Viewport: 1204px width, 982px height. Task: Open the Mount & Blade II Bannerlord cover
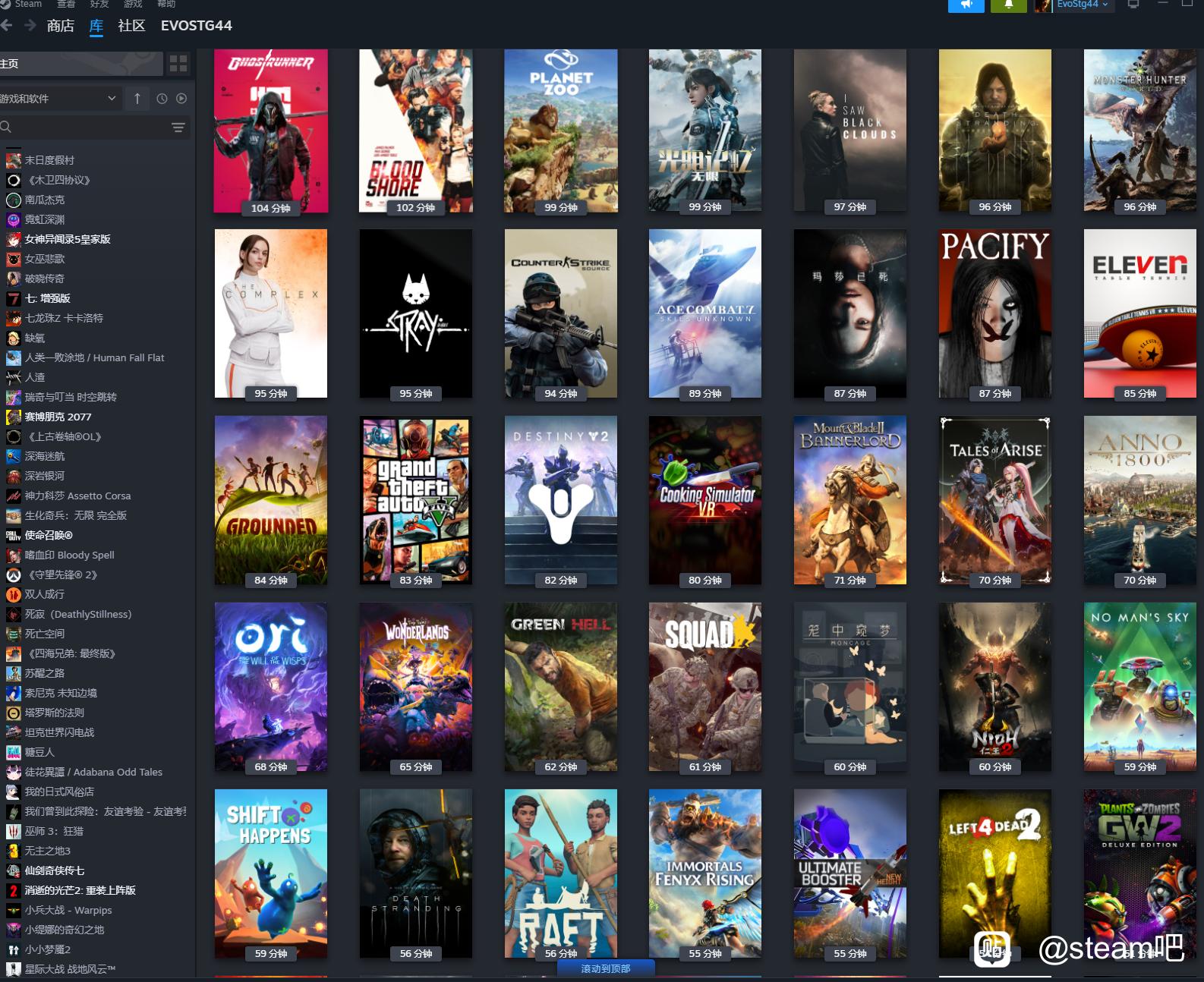[850, 500]
